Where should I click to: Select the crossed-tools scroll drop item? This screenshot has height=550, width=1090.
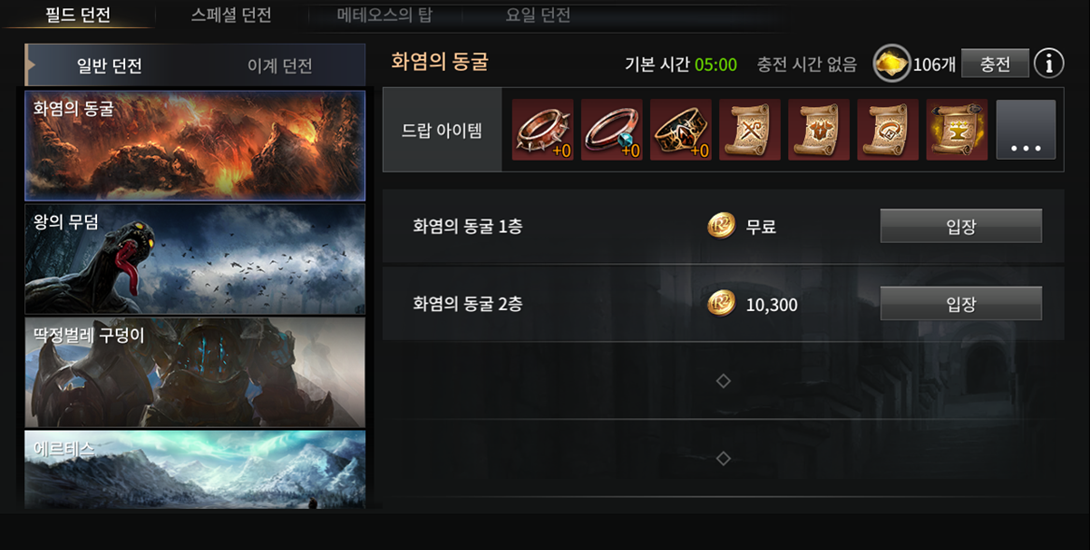pyautogui.click(x=749, y=129)
